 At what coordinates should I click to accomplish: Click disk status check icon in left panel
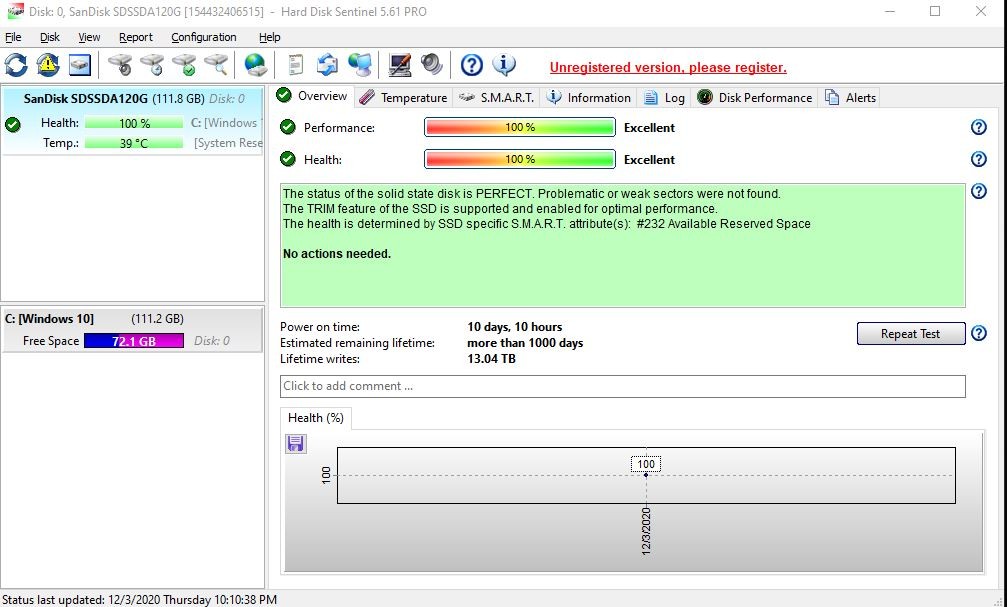(x=13, y=125)
